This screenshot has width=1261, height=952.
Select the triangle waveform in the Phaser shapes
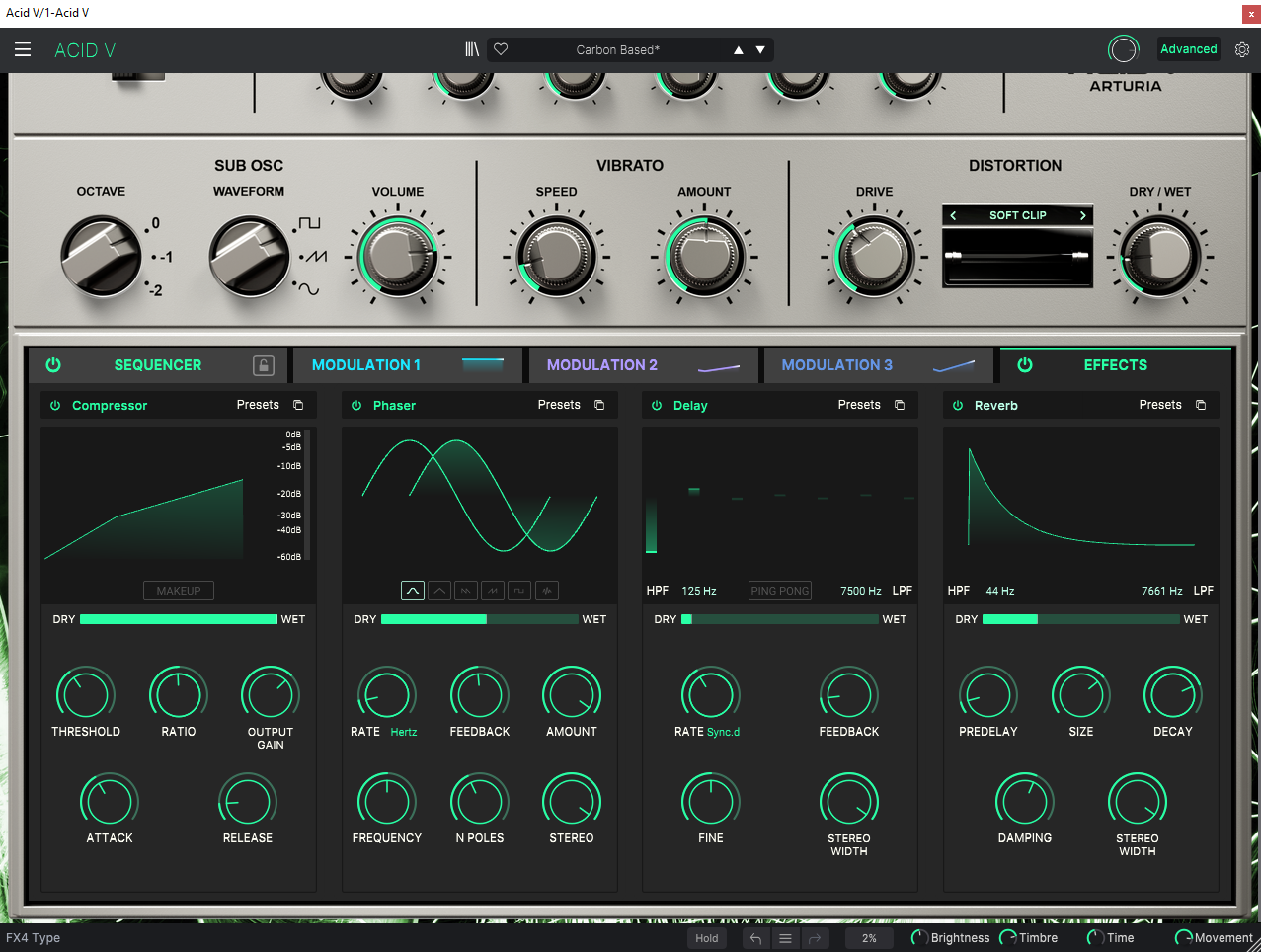point(438,590)
